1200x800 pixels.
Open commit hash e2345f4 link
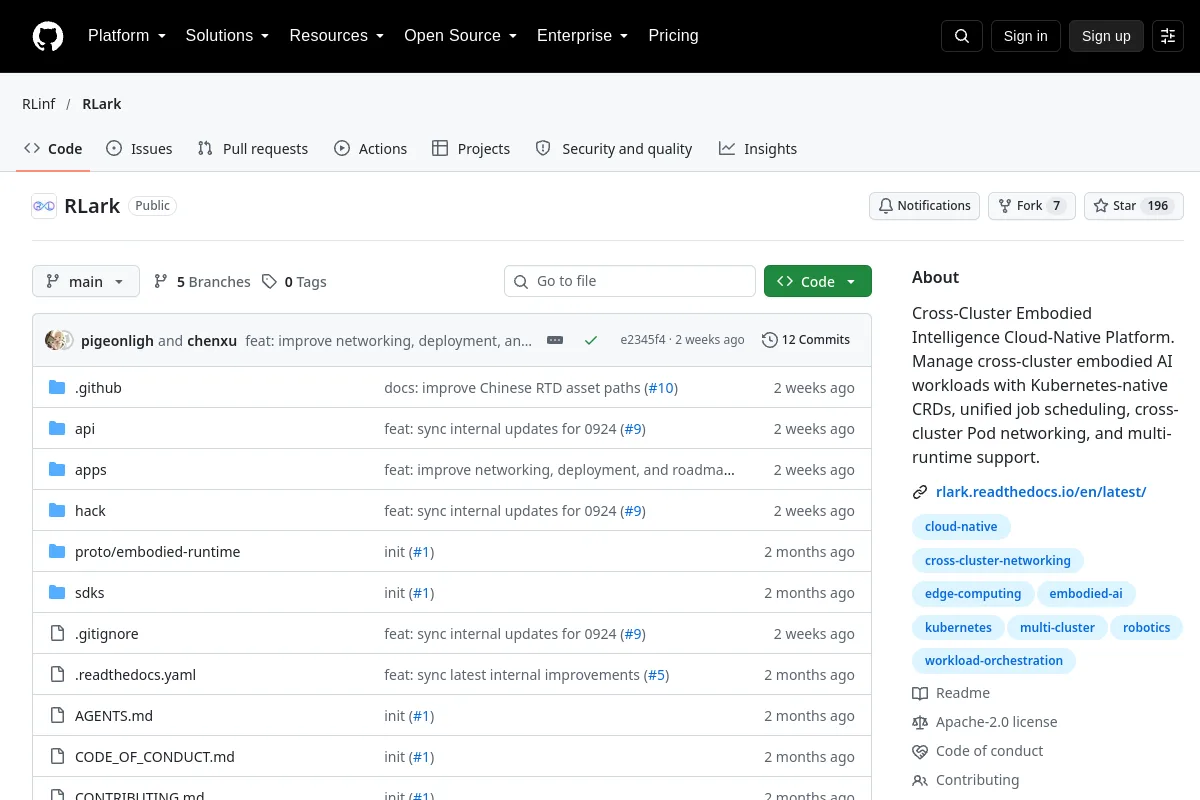[x=643, y=340]
